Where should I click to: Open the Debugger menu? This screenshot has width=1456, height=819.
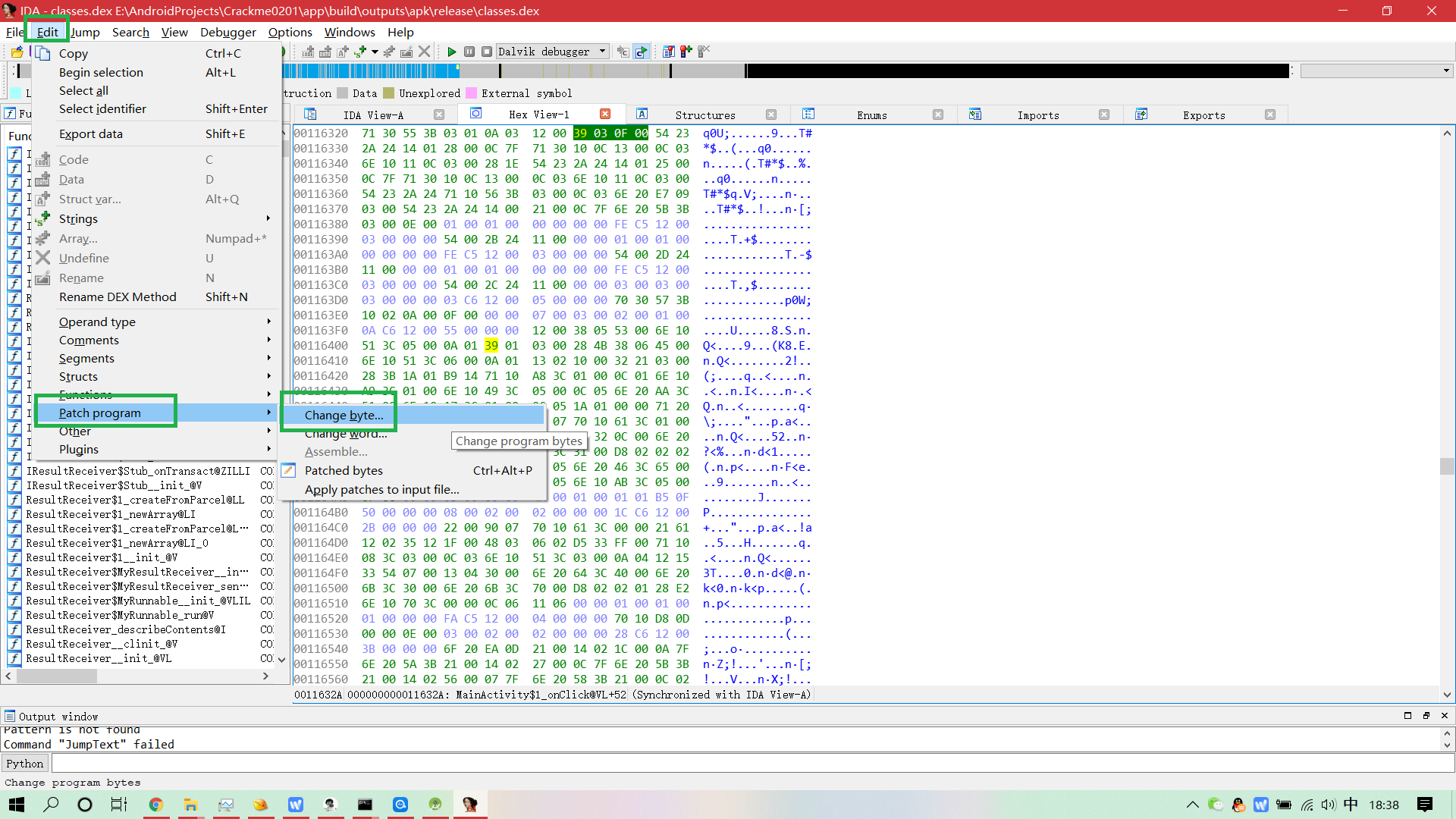[x=228, y=32]
